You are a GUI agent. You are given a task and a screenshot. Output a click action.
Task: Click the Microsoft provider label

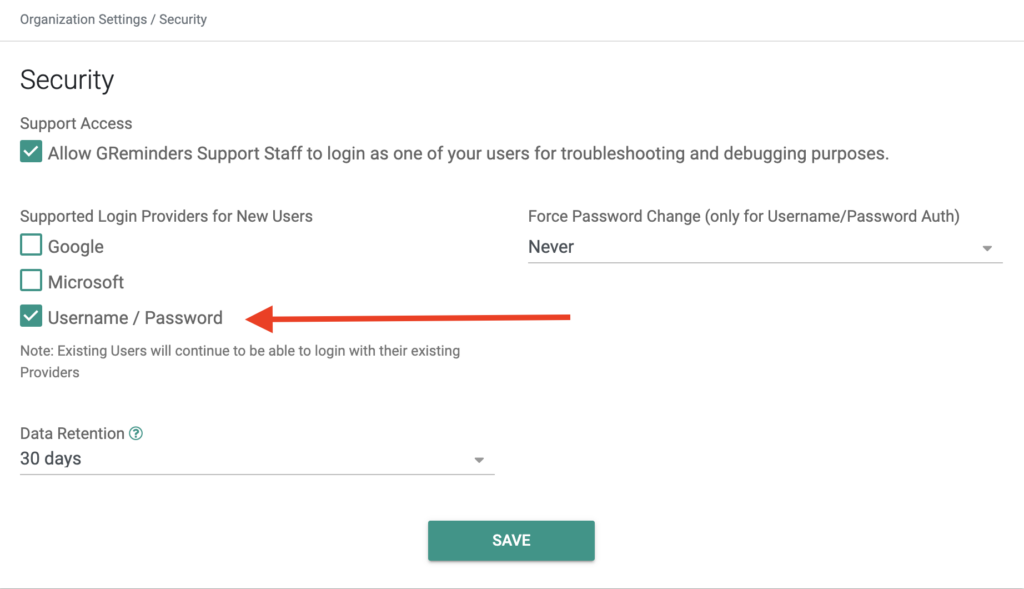(x=86, y=282)
